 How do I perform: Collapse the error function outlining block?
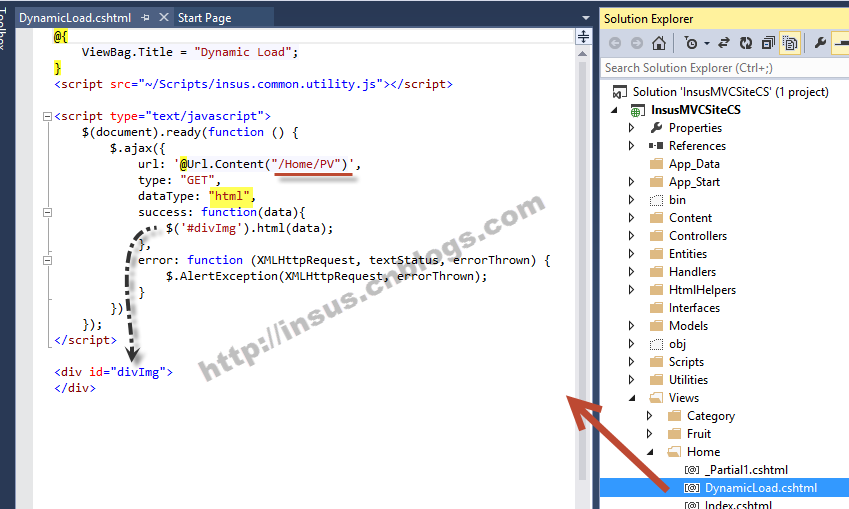click(x=47, y=260)
